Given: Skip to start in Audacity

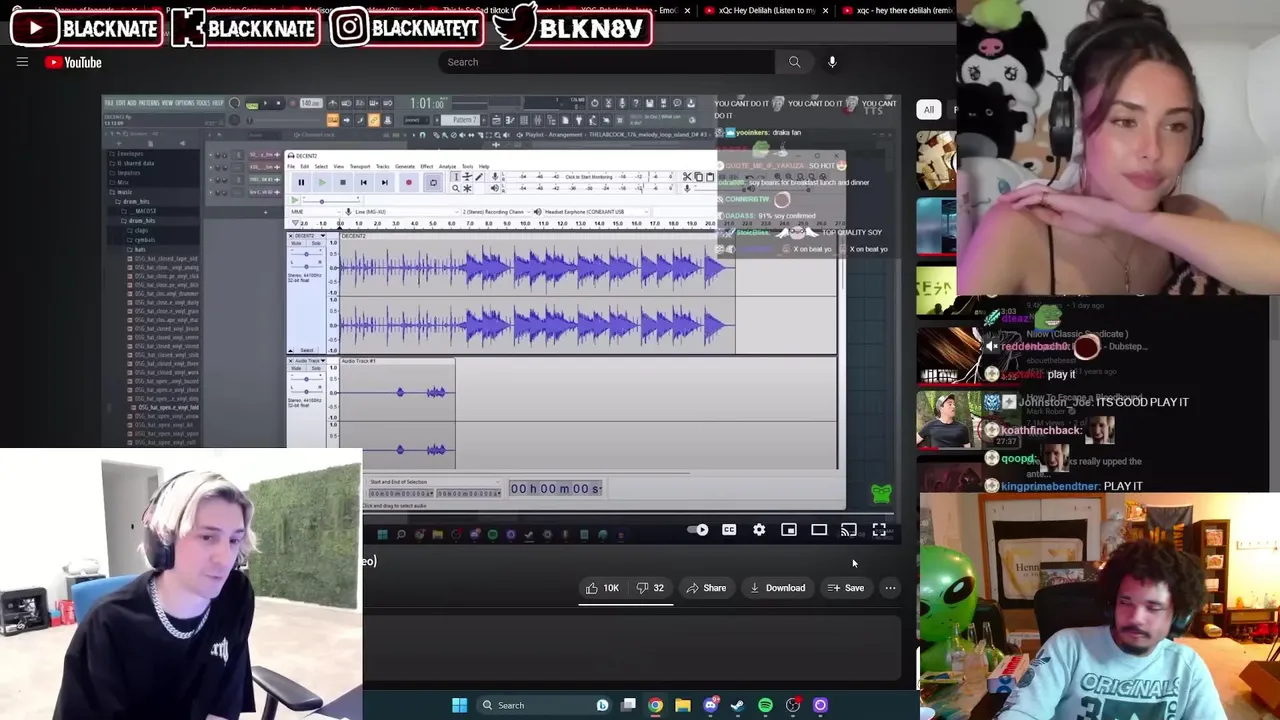Looking at the screenshot, I should (x=364, y=182).
